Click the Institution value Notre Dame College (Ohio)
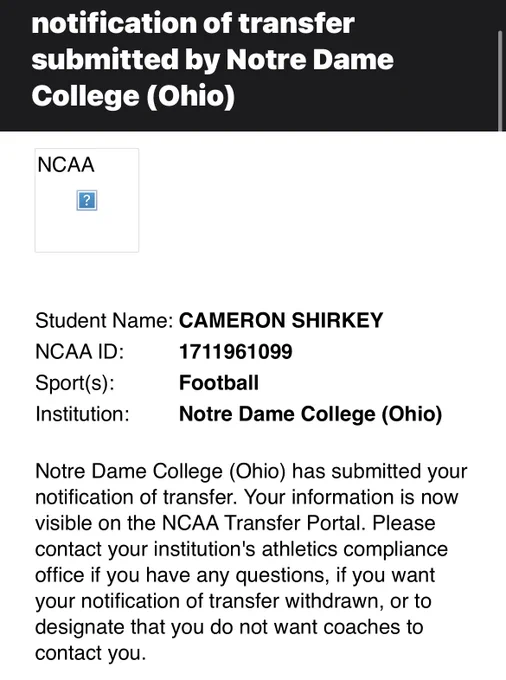Image resolution: width=506 pixels, height=680 pixels. point(310,414)
